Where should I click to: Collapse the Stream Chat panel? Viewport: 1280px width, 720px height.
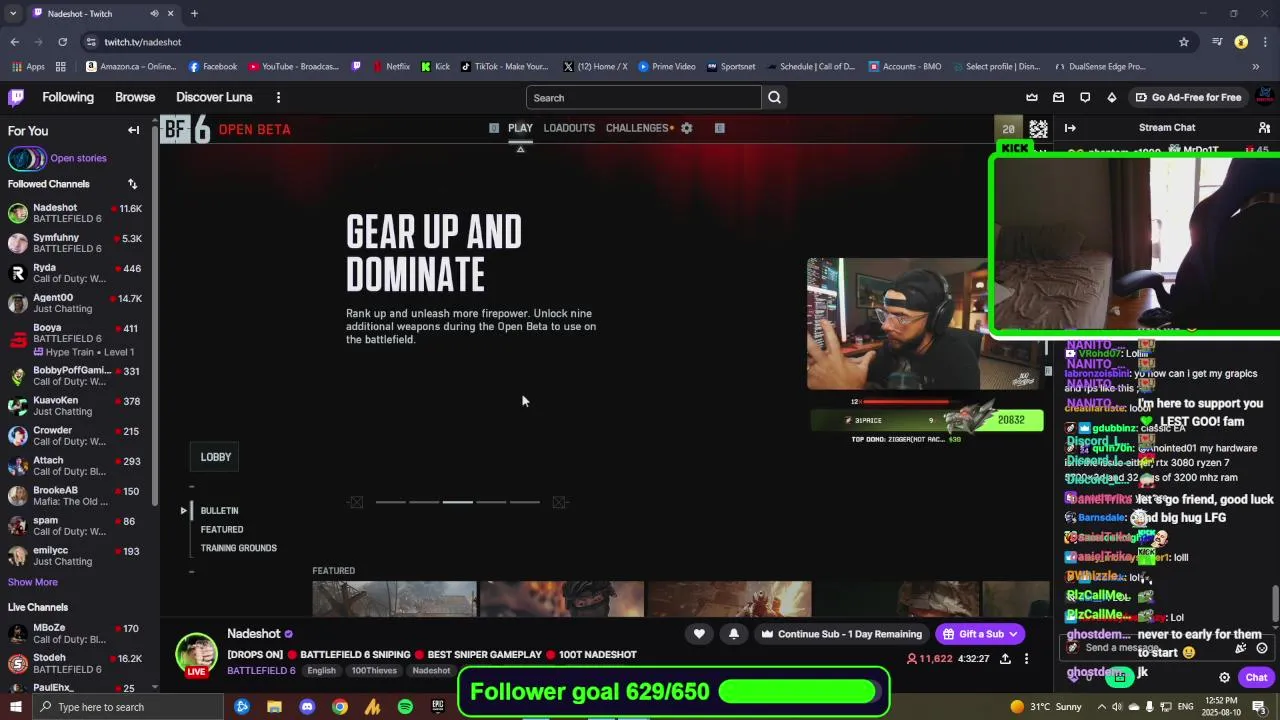click(1070, 128)
